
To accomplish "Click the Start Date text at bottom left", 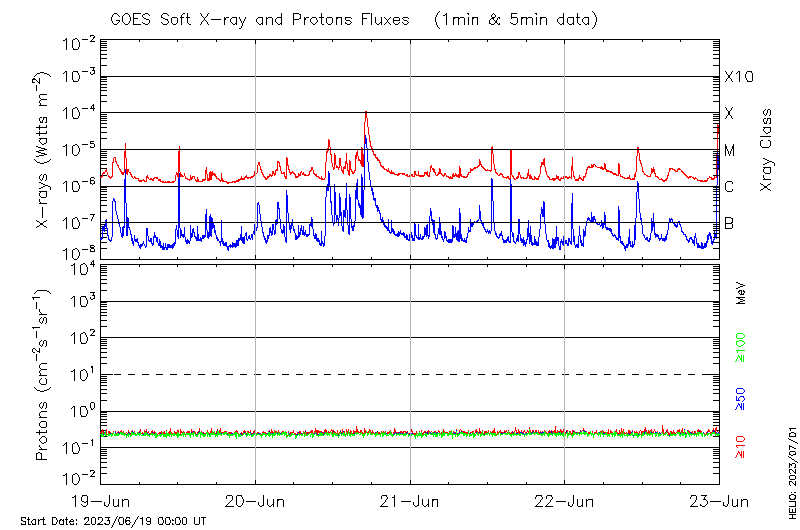I will coord(113,521).
